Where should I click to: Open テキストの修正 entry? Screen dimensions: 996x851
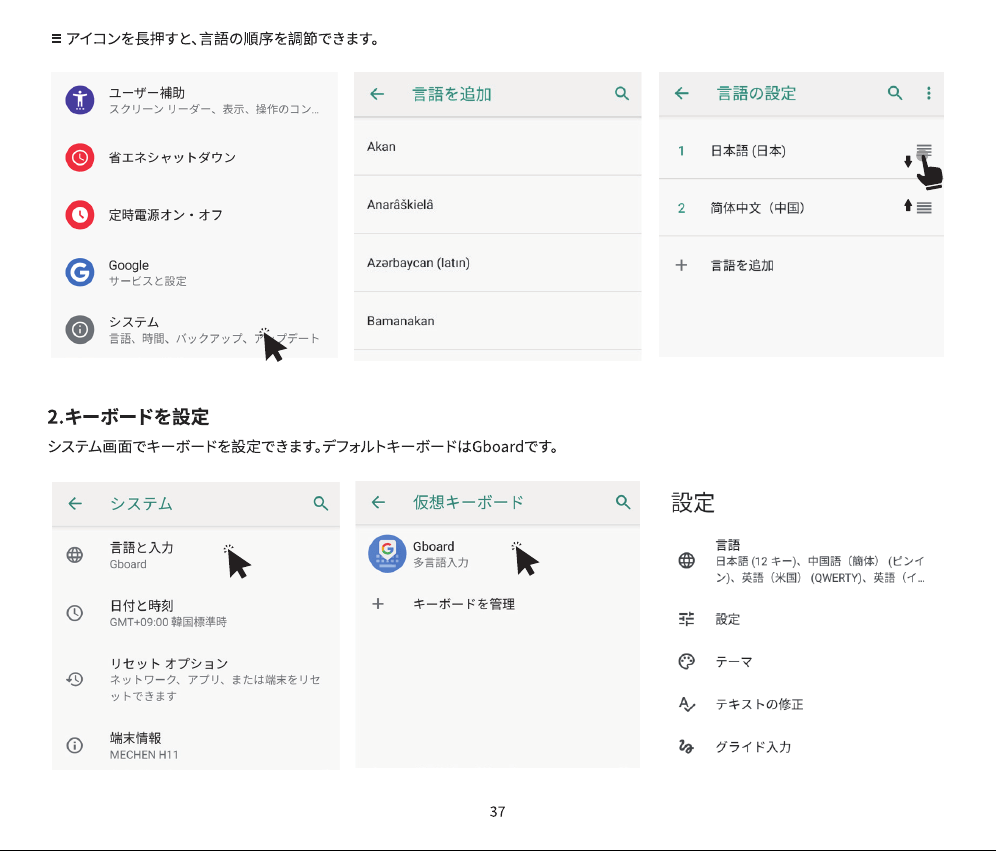[802, 704]
